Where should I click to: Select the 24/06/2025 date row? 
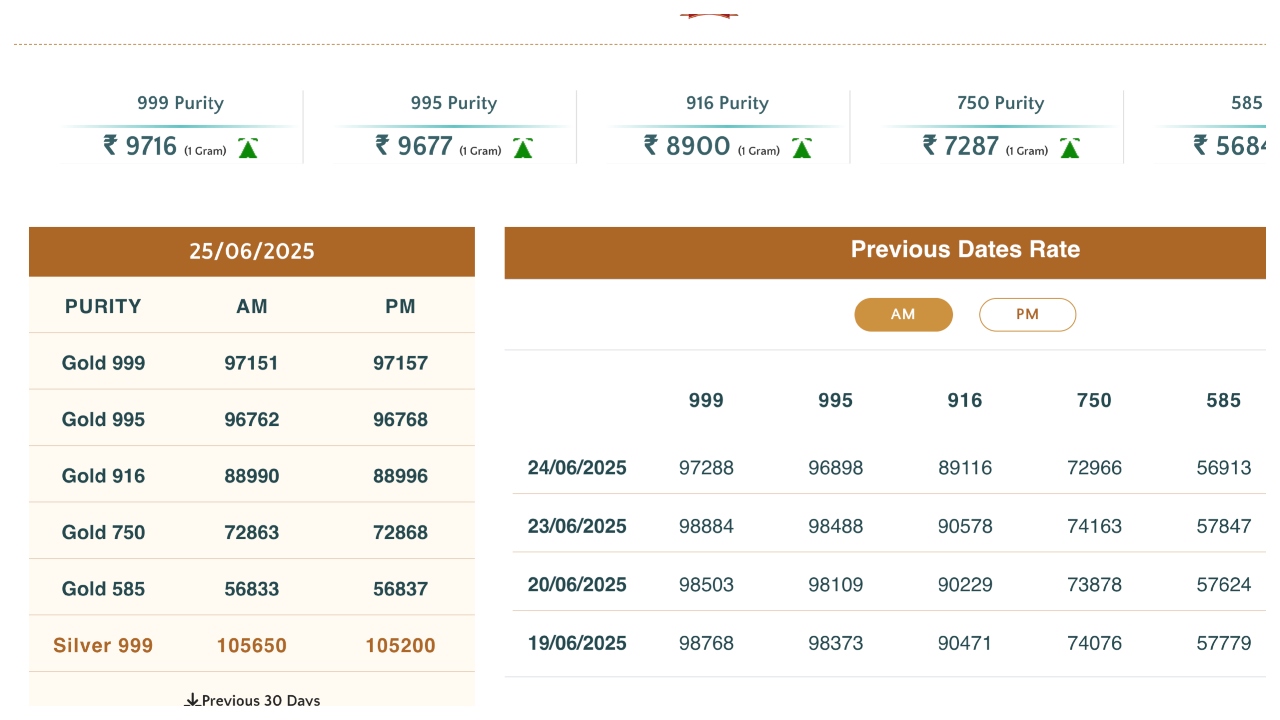pyautogui.click(x=577, y=468)
